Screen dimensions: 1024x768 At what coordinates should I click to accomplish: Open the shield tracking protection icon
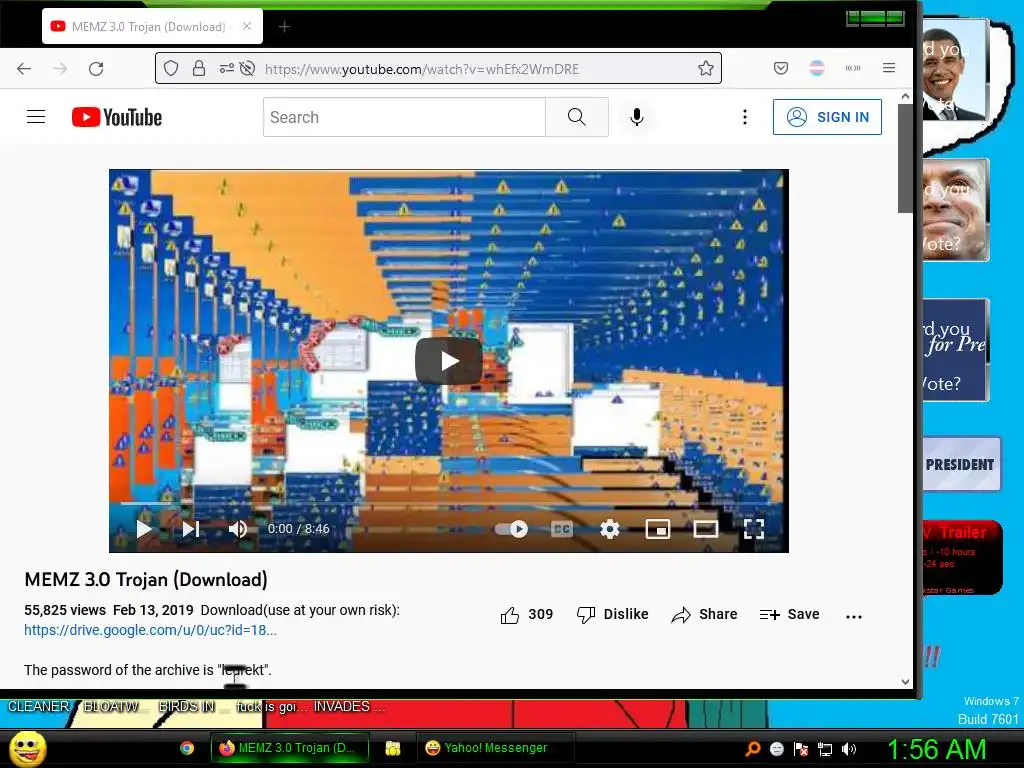170,69
